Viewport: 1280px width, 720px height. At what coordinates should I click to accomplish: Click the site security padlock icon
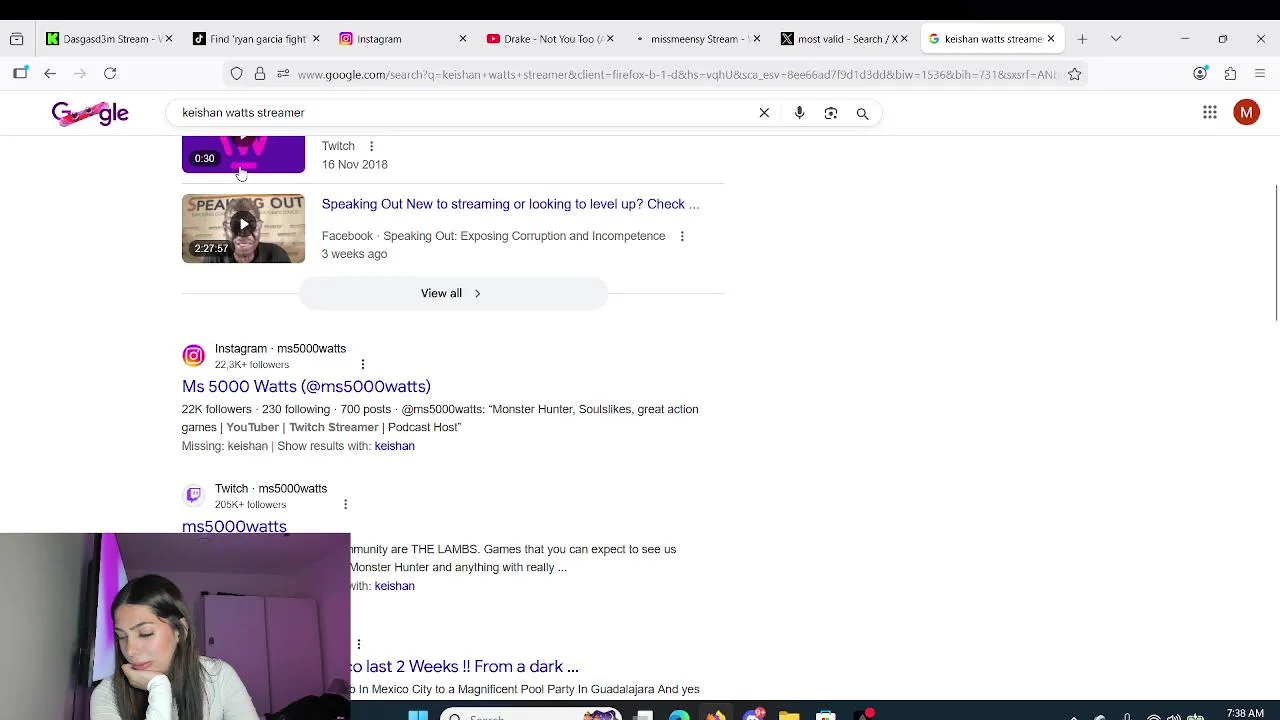[x=260, y=74]
